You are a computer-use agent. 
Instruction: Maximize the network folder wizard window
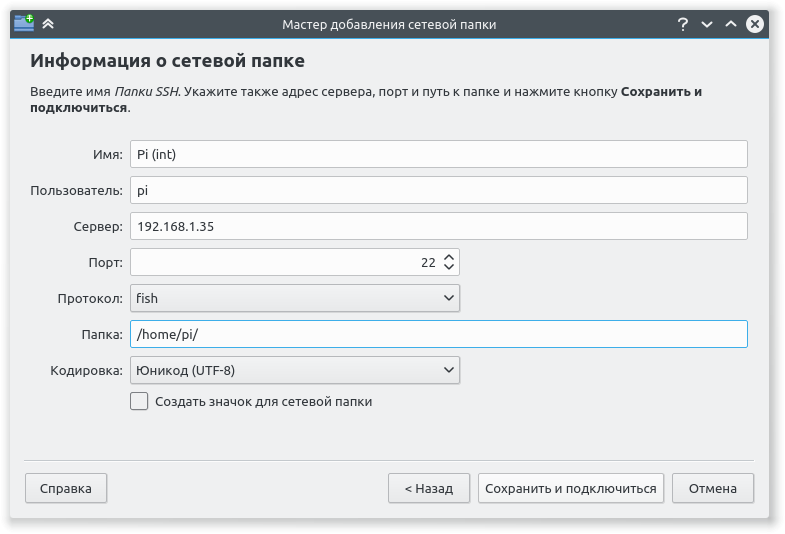[731, 24]
